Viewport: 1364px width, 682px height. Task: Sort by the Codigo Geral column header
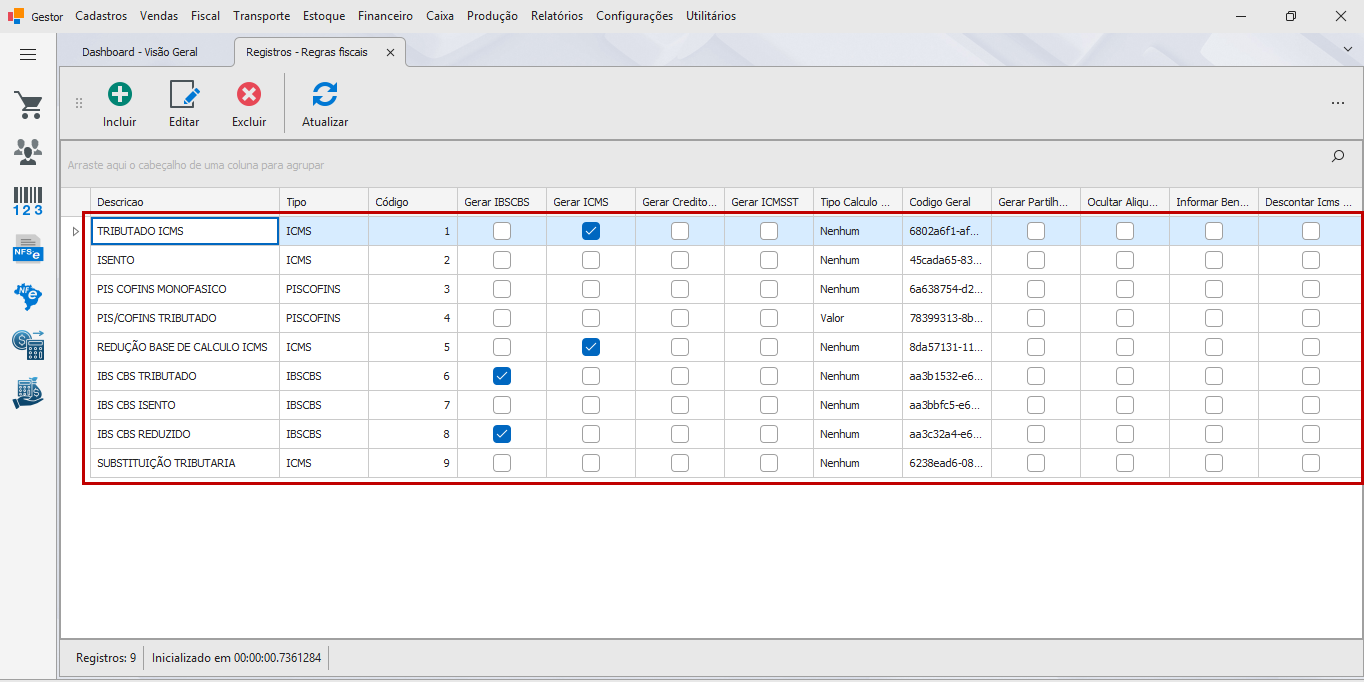(x=947, y=202)
